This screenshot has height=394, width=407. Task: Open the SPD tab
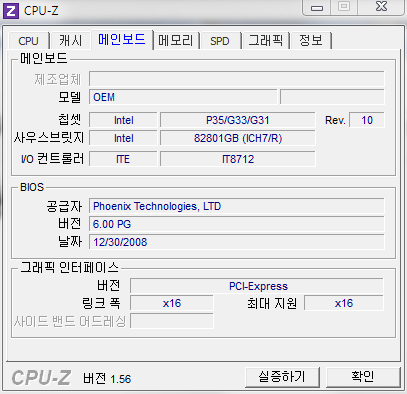click(220, 41)
